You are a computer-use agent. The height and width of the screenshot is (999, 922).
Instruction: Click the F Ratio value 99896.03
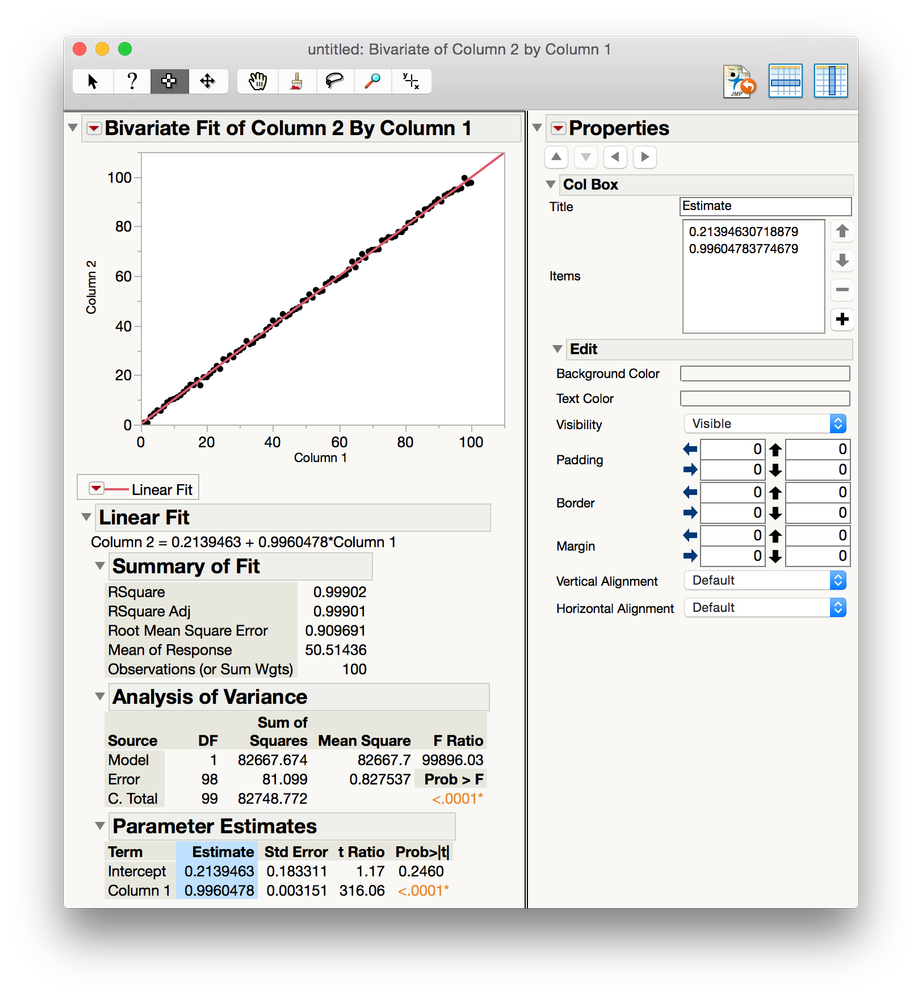[452, 760]
